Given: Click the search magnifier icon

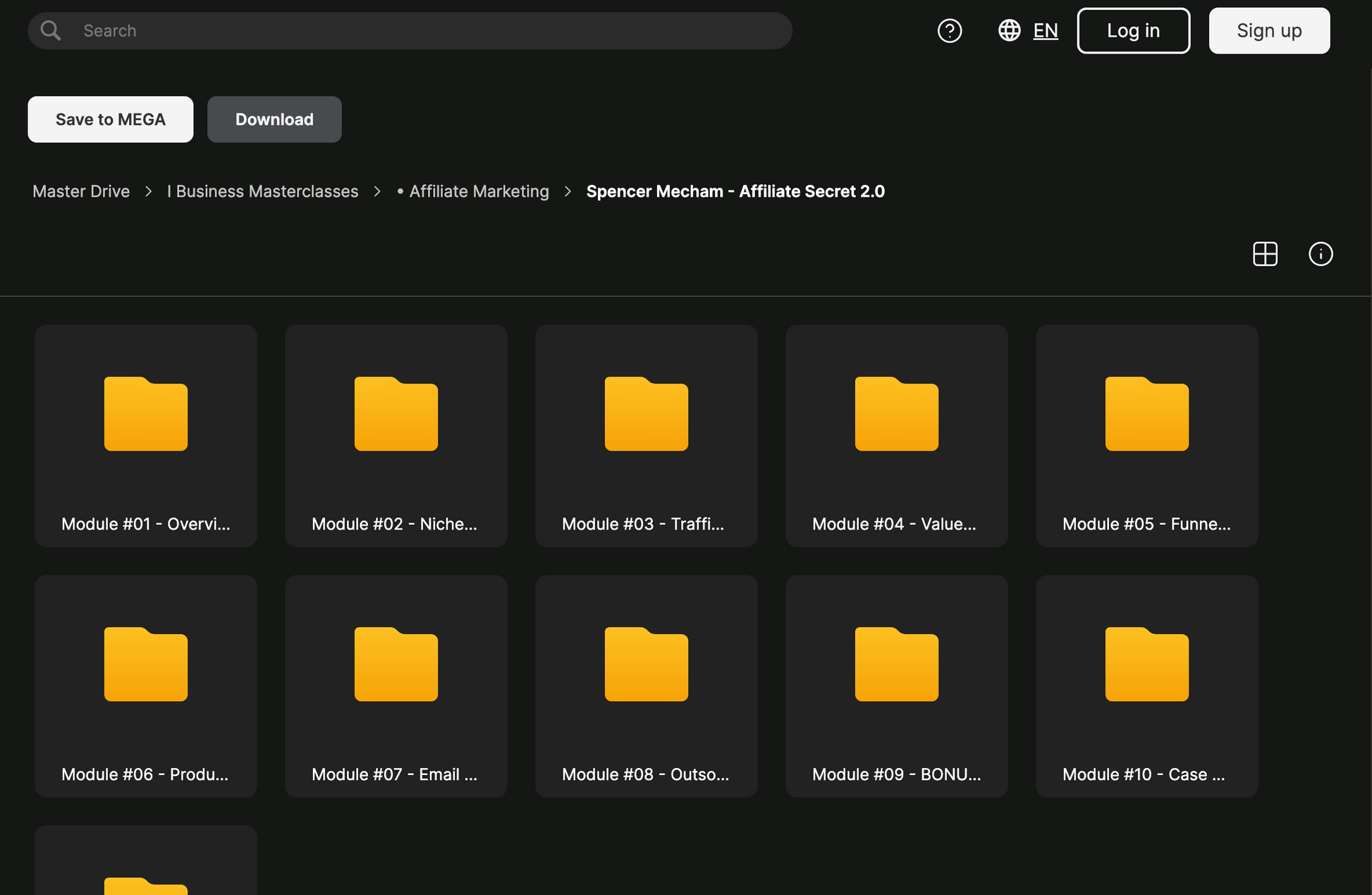Looking at the screenshot, I should click(x=51, y=30).
